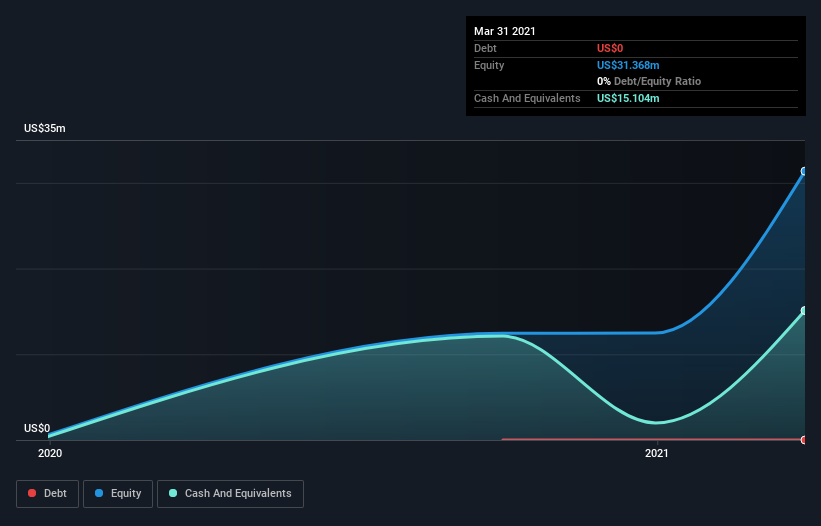
Task: Click the Debt label in the tooltip
Action: 485,48
